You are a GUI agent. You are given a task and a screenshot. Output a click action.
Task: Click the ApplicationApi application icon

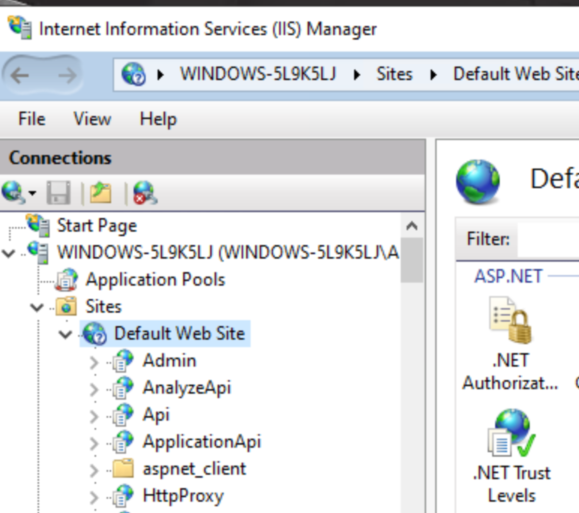123,442
